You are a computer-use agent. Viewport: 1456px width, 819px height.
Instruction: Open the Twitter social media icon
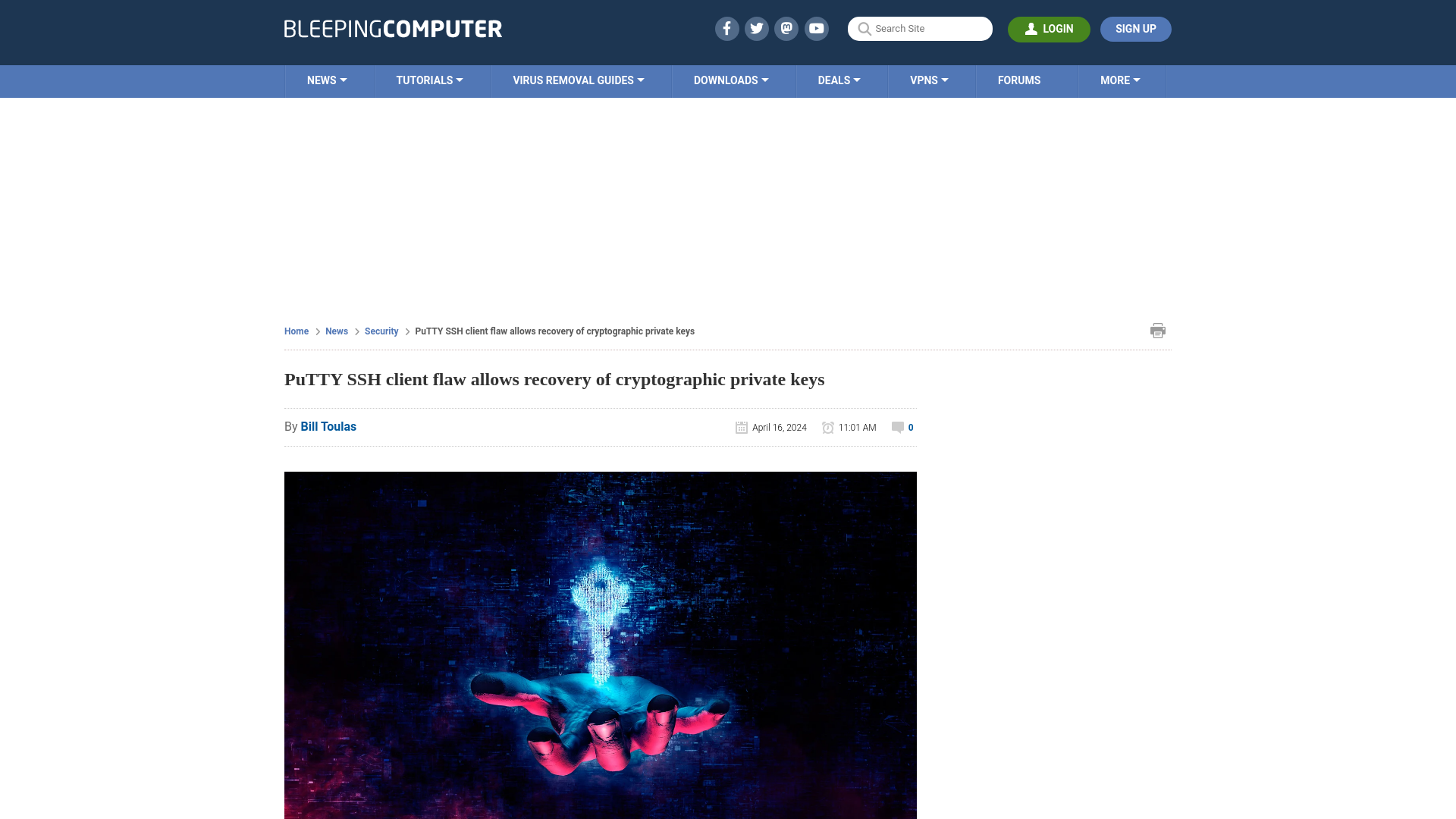[x=756, y=28]
